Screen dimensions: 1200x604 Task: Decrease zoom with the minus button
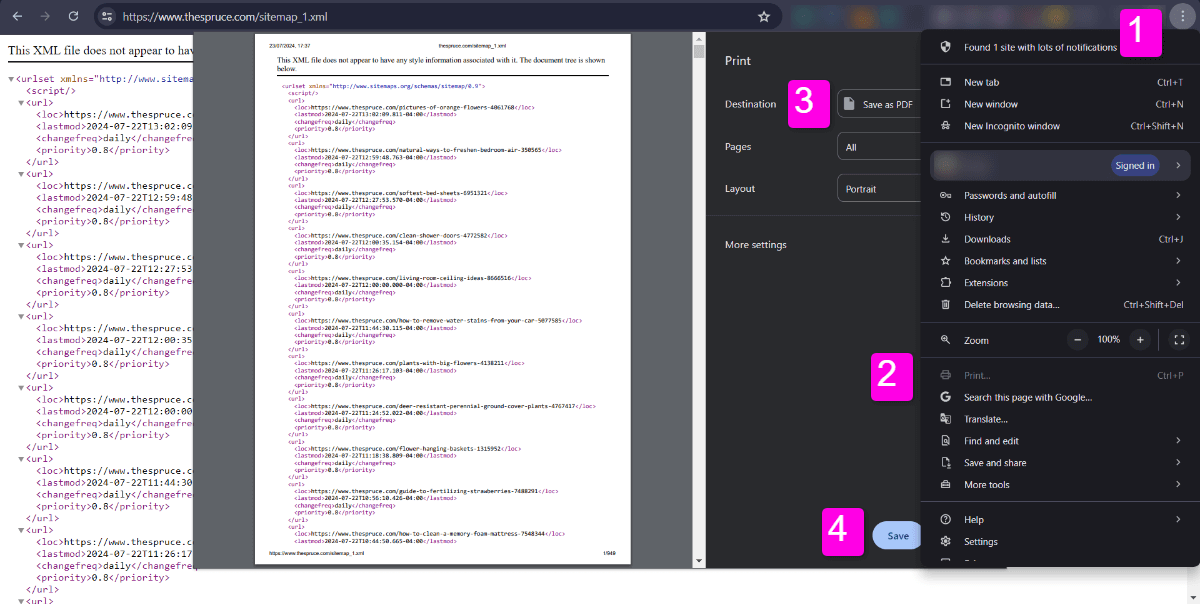click(1078, 340)
